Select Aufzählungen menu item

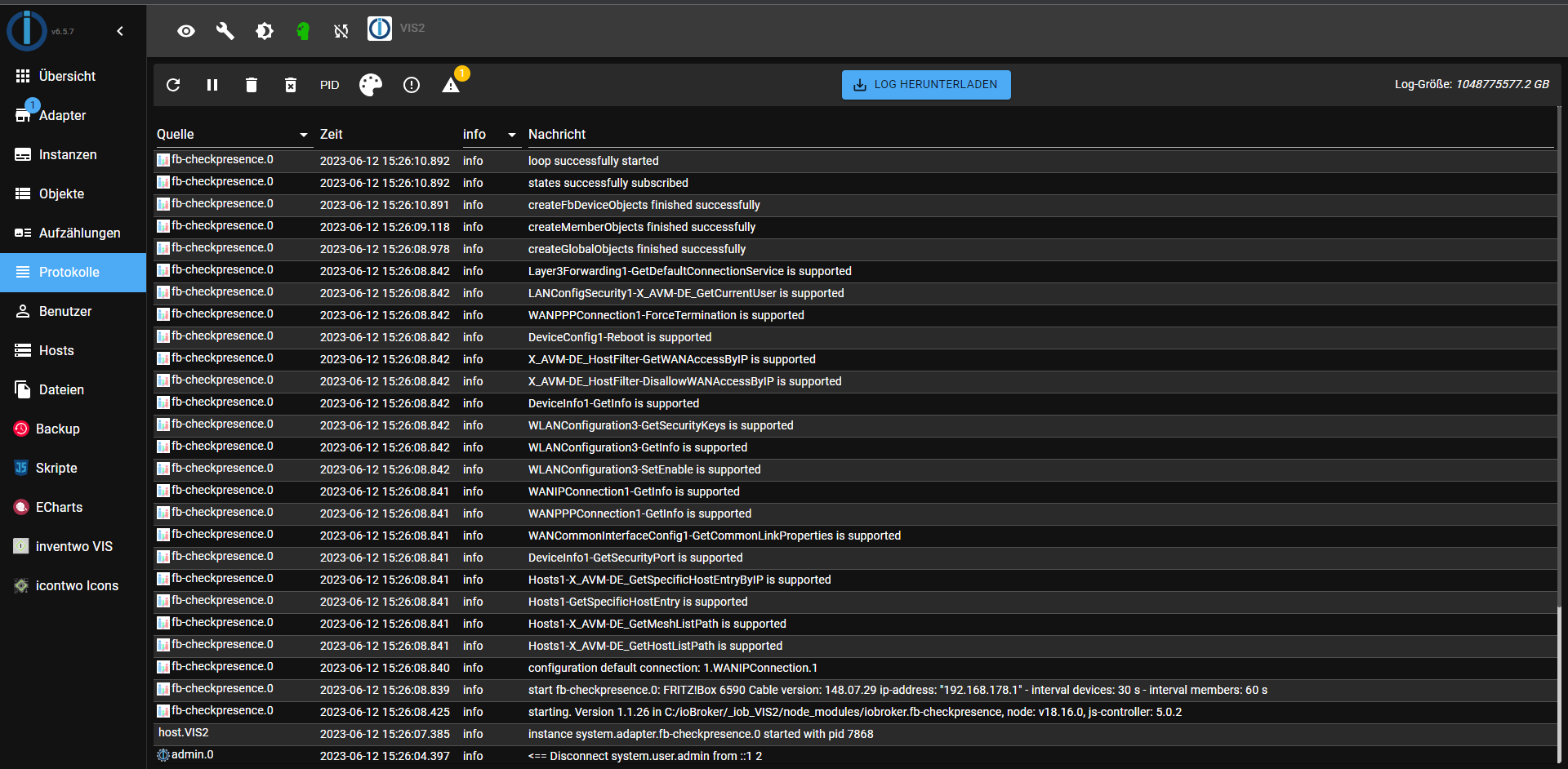(73, 233)
